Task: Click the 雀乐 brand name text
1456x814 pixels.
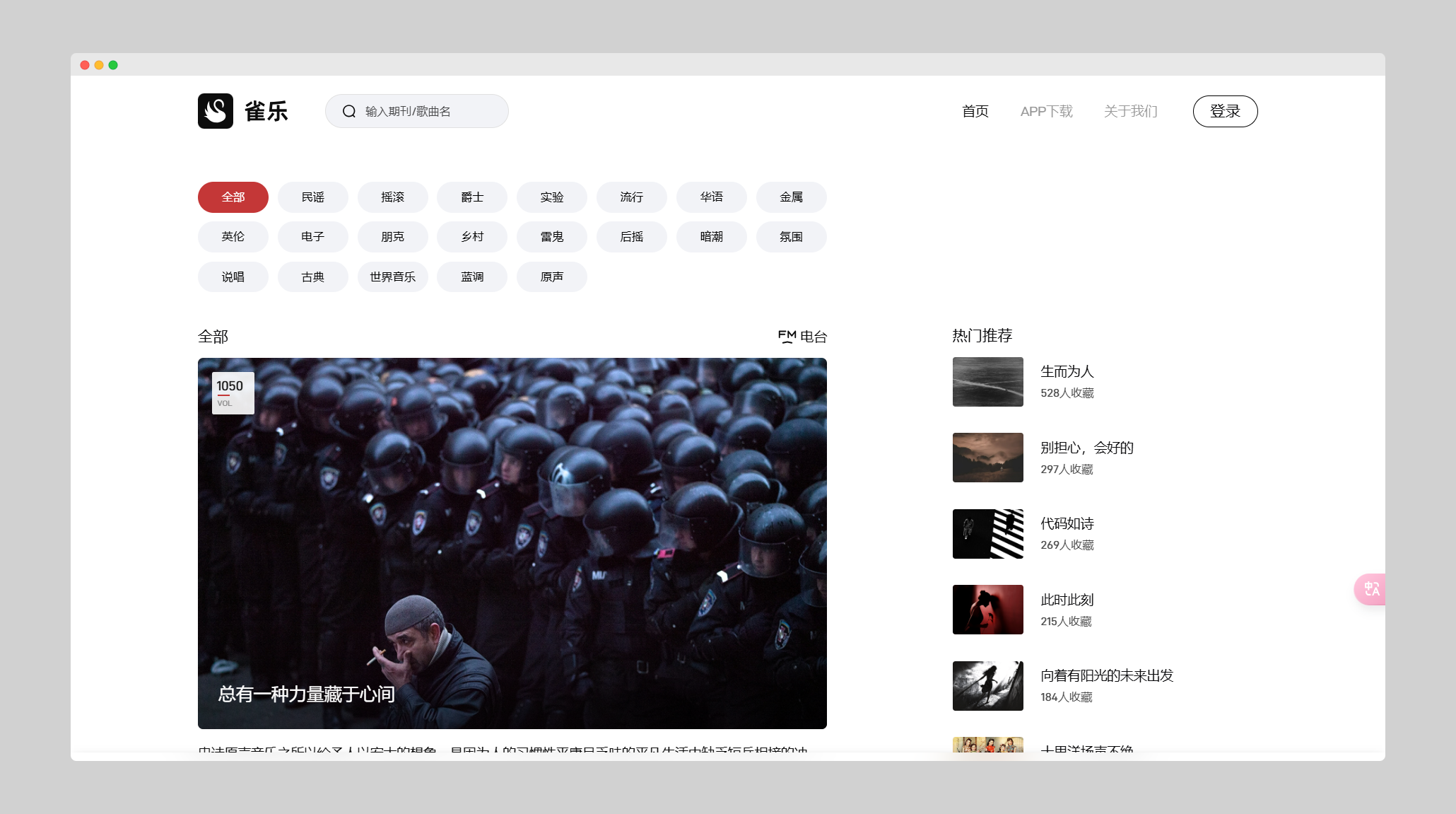Action: tap(266, 111)
